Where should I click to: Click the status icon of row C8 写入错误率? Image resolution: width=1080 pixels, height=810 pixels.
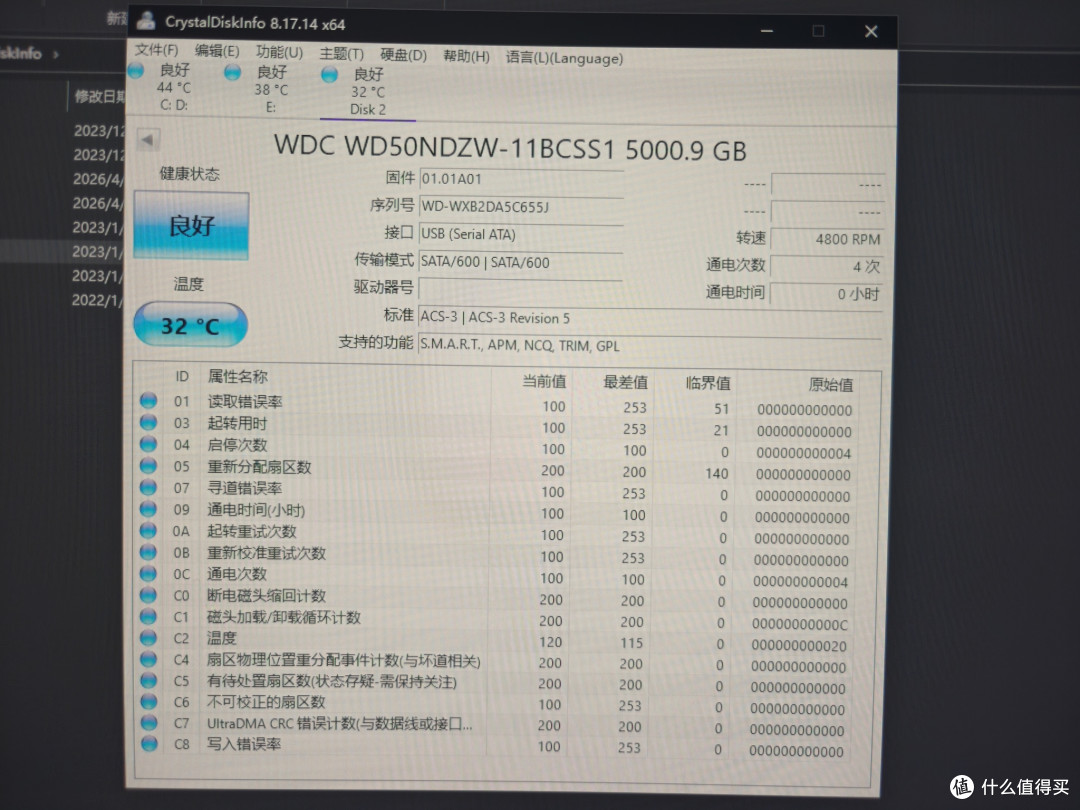(149, 743)
